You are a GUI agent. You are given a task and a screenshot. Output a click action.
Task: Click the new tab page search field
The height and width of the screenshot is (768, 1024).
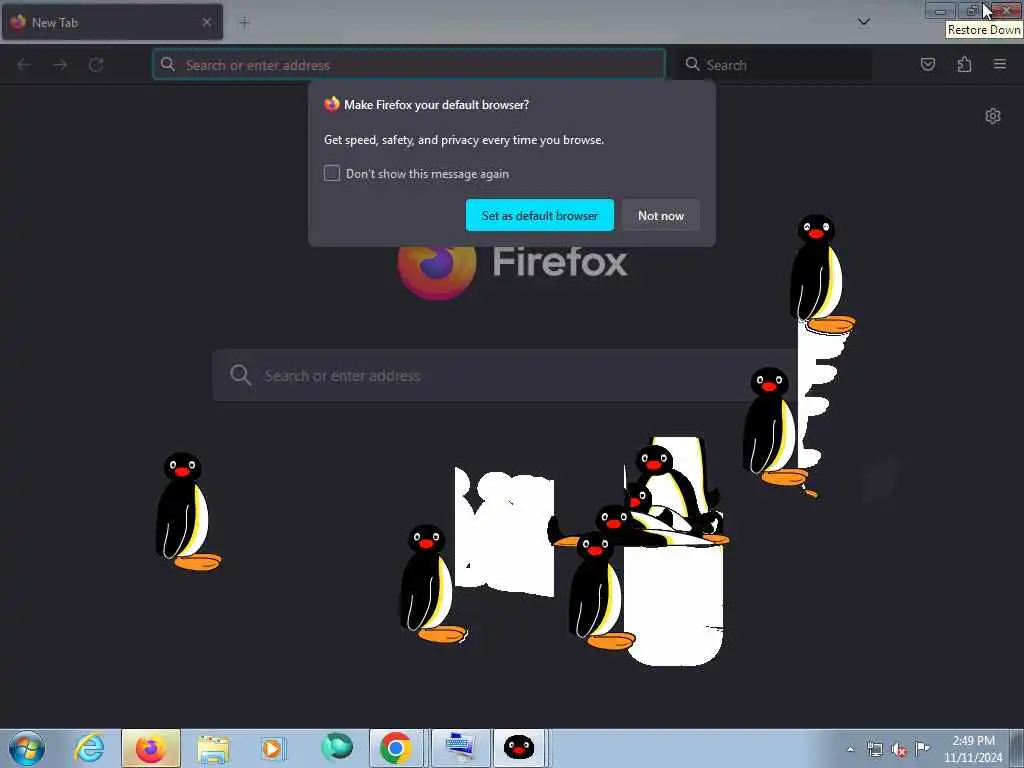(504, 376)
